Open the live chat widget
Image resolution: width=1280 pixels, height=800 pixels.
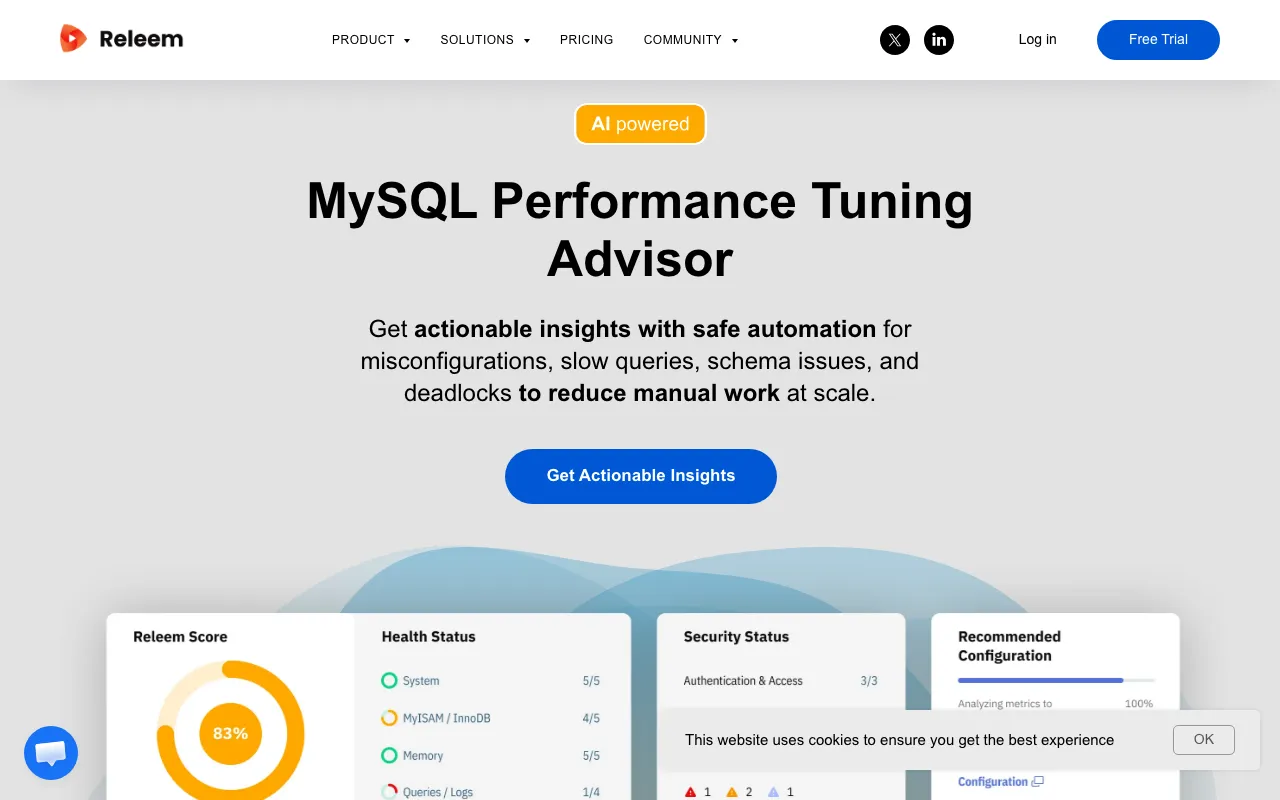[51, 753]
